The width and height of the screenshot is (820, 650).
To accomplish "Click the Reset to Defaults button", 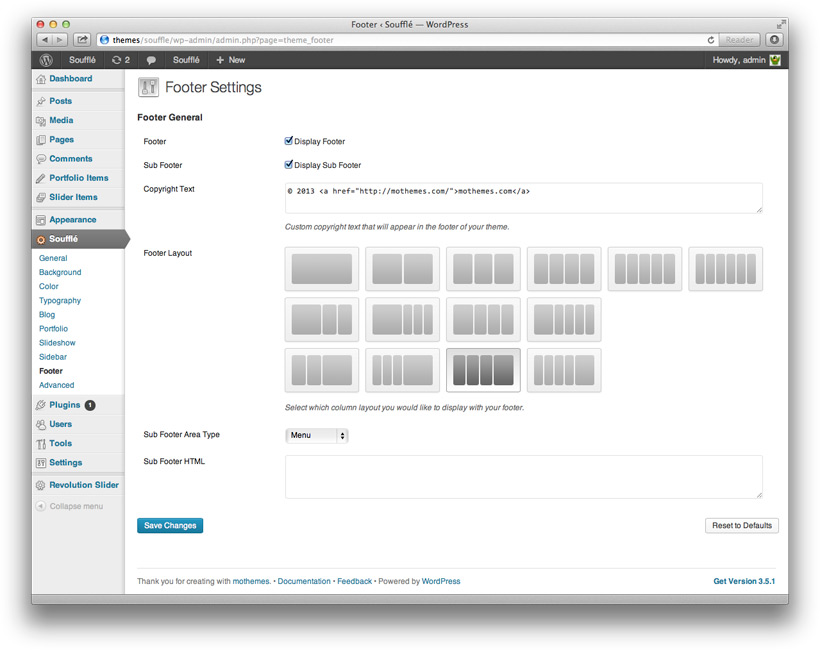I will click(x=741, y=525).
